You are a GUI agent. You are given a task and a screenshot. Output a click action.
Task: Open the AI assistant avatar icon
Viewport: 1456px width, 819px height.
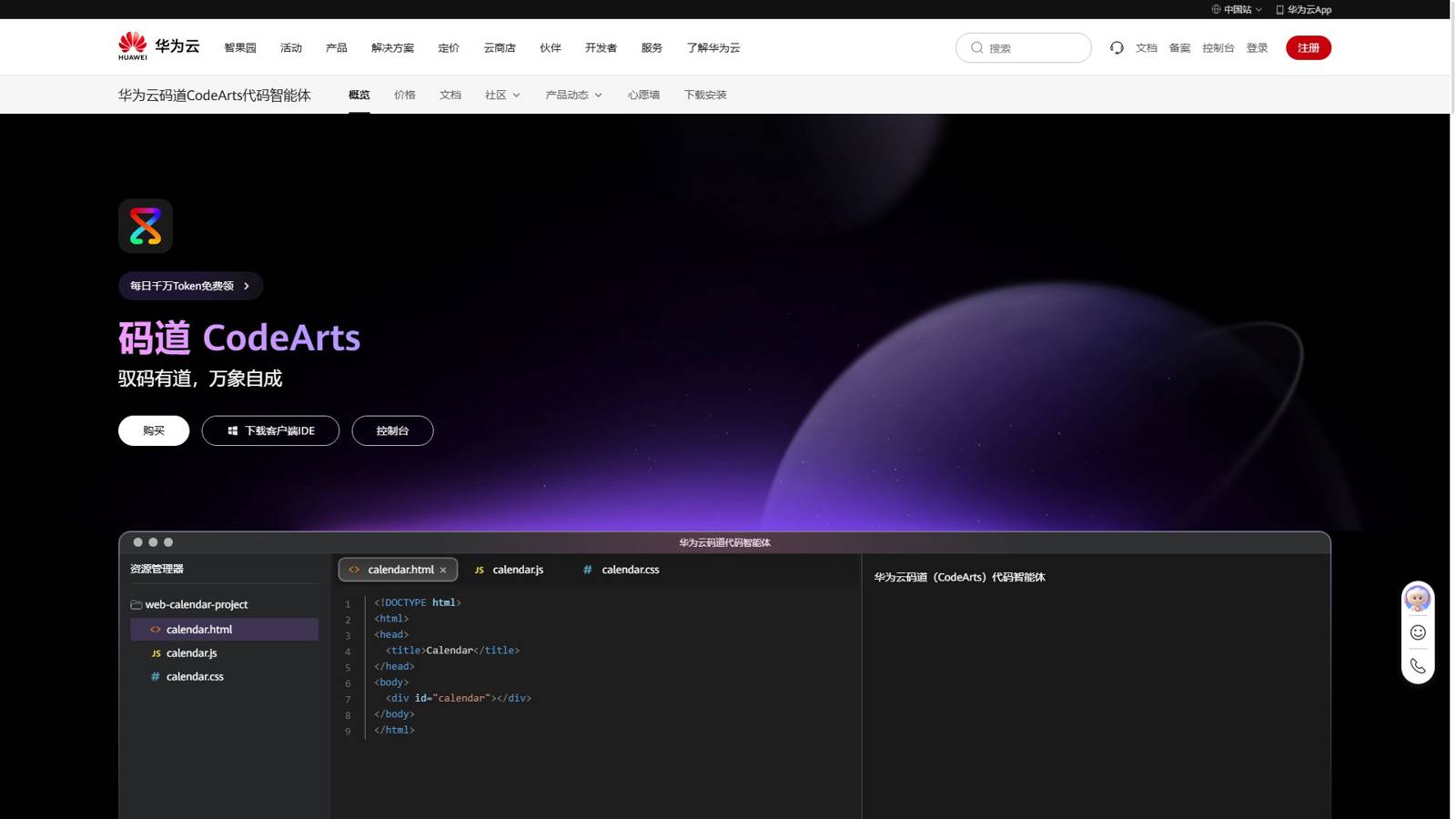1418,598
